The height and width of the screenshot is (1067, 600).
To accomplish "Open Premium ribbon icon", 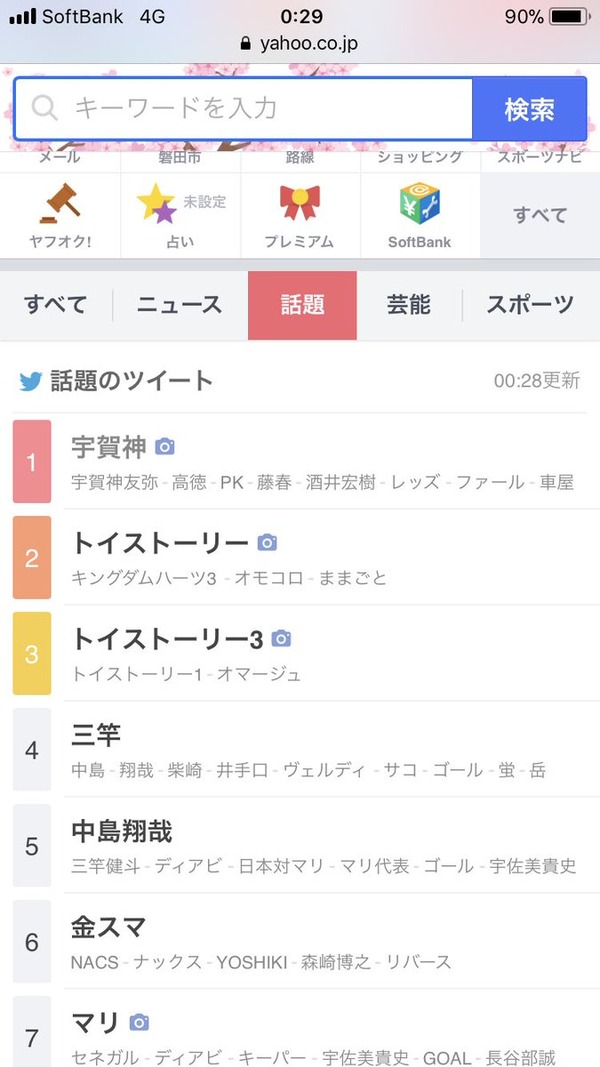I will (x=299, y=203).
